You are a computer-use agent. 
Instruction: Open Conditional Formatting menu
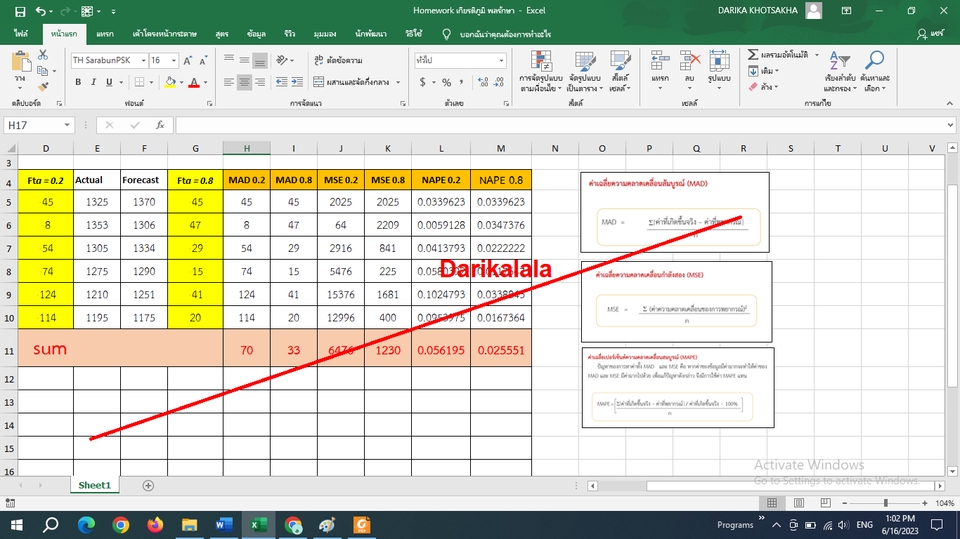click(x=541, y=71)
